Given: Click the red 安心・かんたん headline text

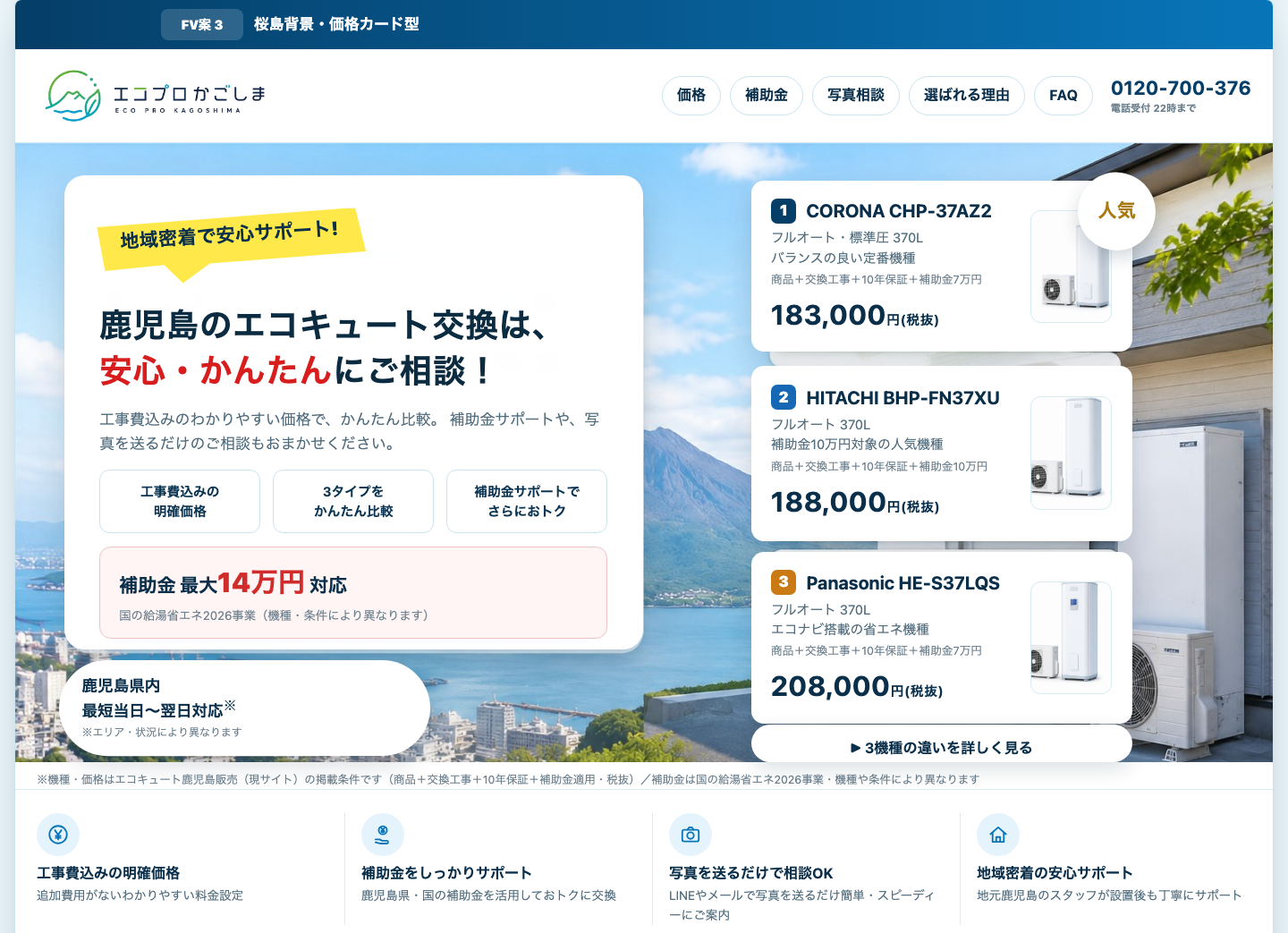Looking at the screenshot, I should coord(216,370).
